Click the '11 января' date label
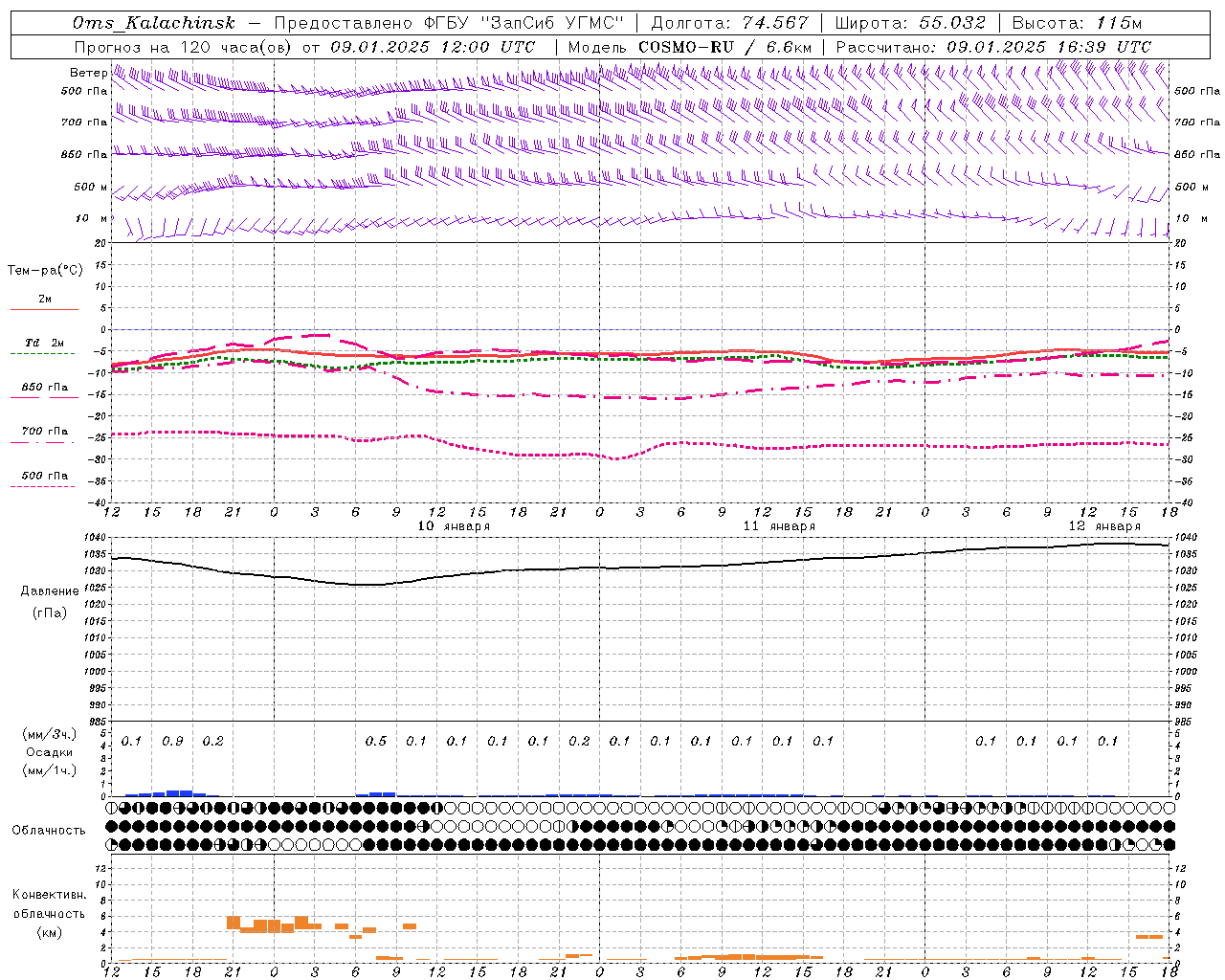1225x980 pixels. (x=779, y=526)
